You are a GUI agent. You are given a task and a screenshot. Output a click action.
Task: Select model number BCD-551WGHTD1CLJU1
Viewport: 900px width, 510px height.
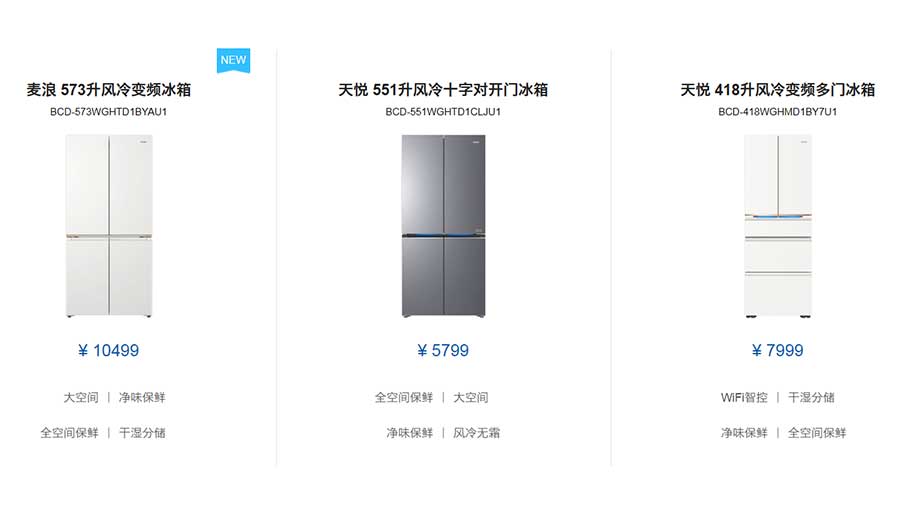(x=443, y=112)
